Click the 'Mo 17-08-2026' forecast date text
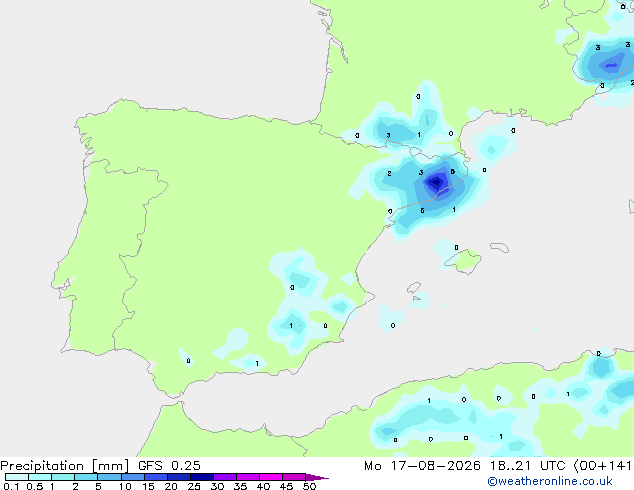The width and height of the screenshot is (634, 490). point(422,466)
